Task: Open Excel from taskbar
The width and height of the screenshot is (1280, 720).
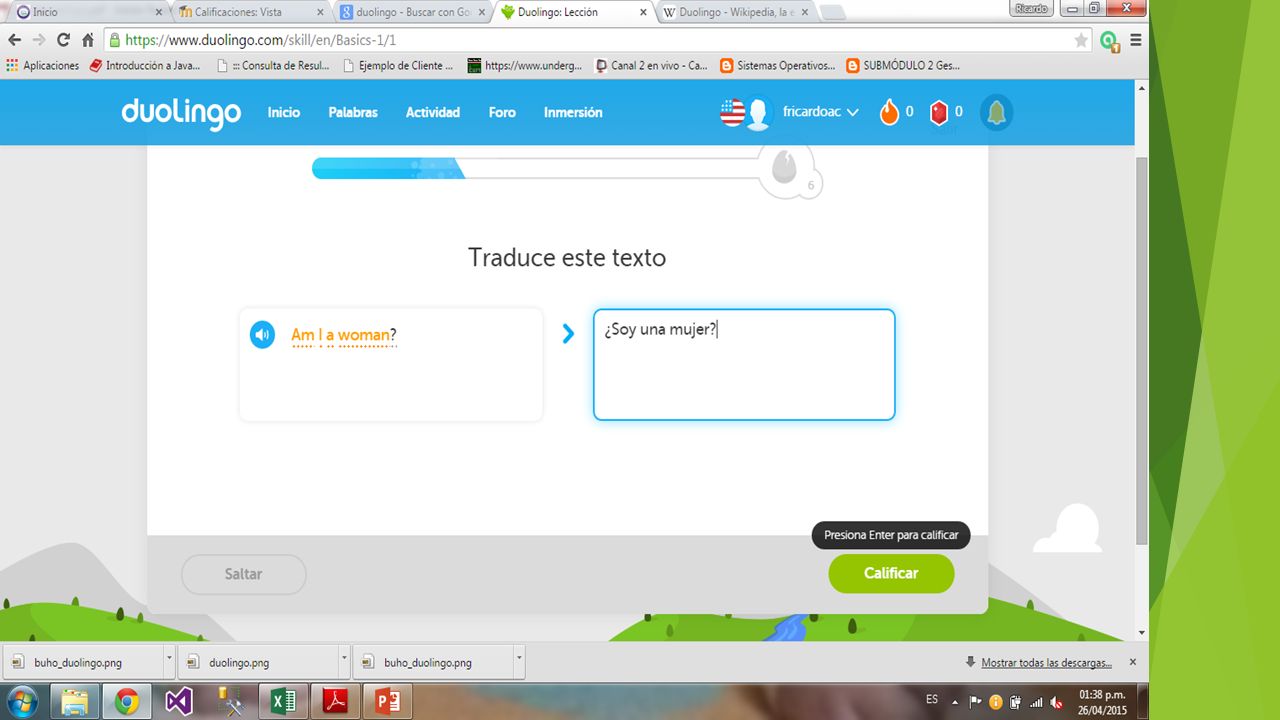Action: pos(283,701)
